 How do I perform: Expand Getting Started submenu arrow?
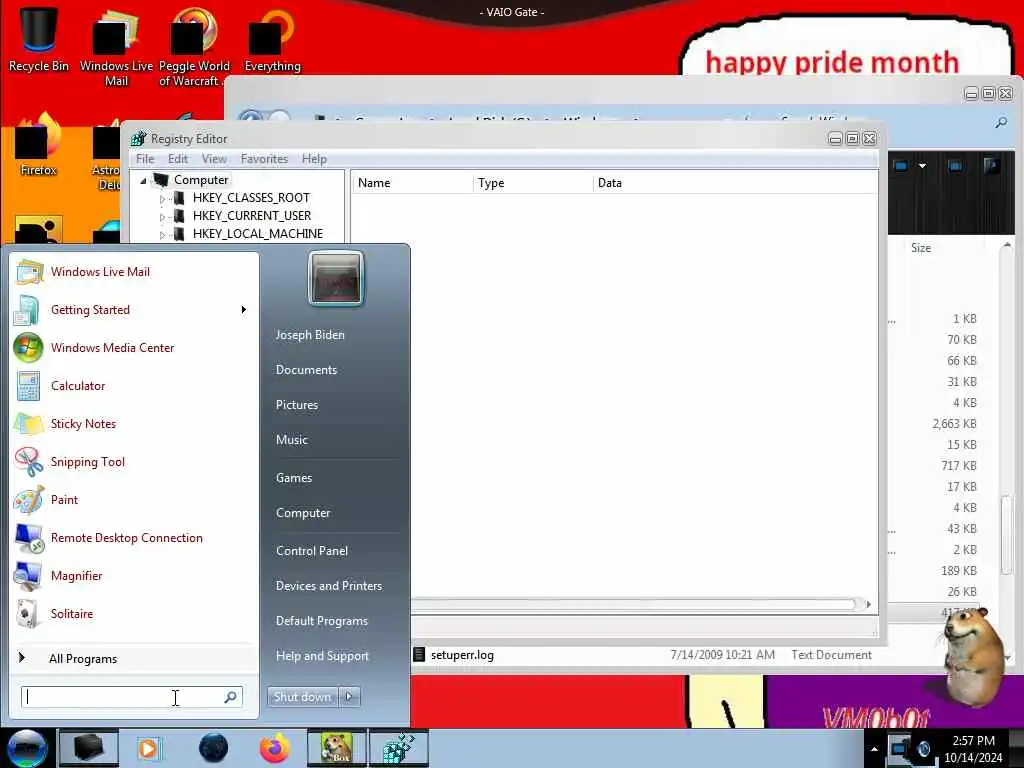[x=244, y=310]
